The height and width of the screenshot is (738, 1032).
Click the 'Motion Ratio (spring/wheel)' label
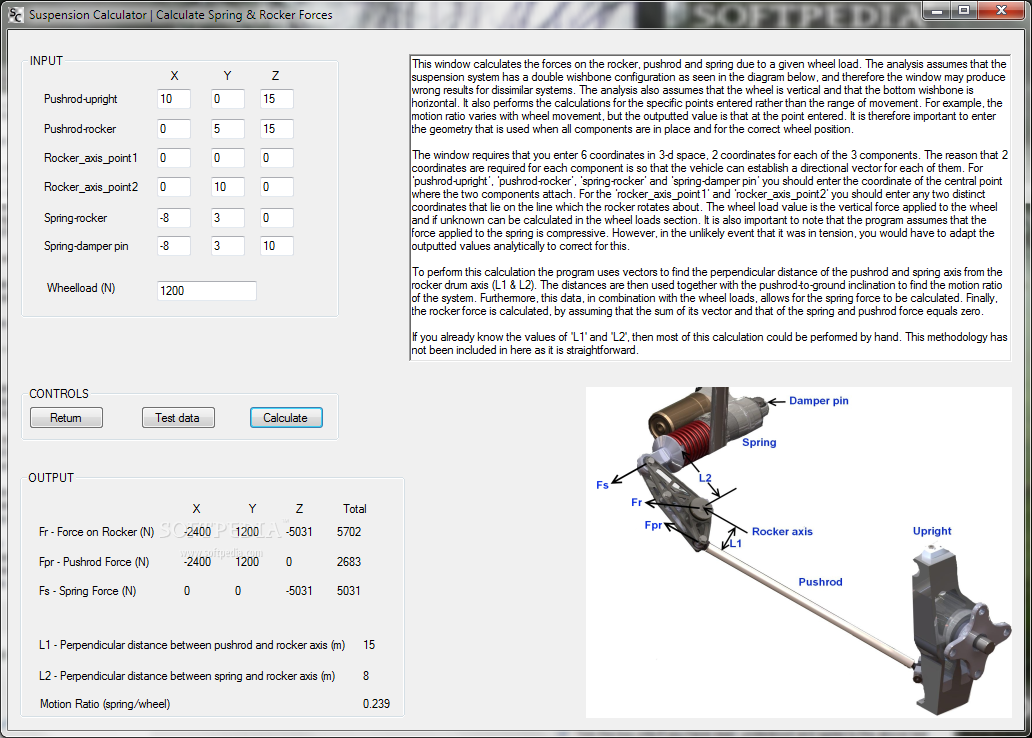(105, 704)
